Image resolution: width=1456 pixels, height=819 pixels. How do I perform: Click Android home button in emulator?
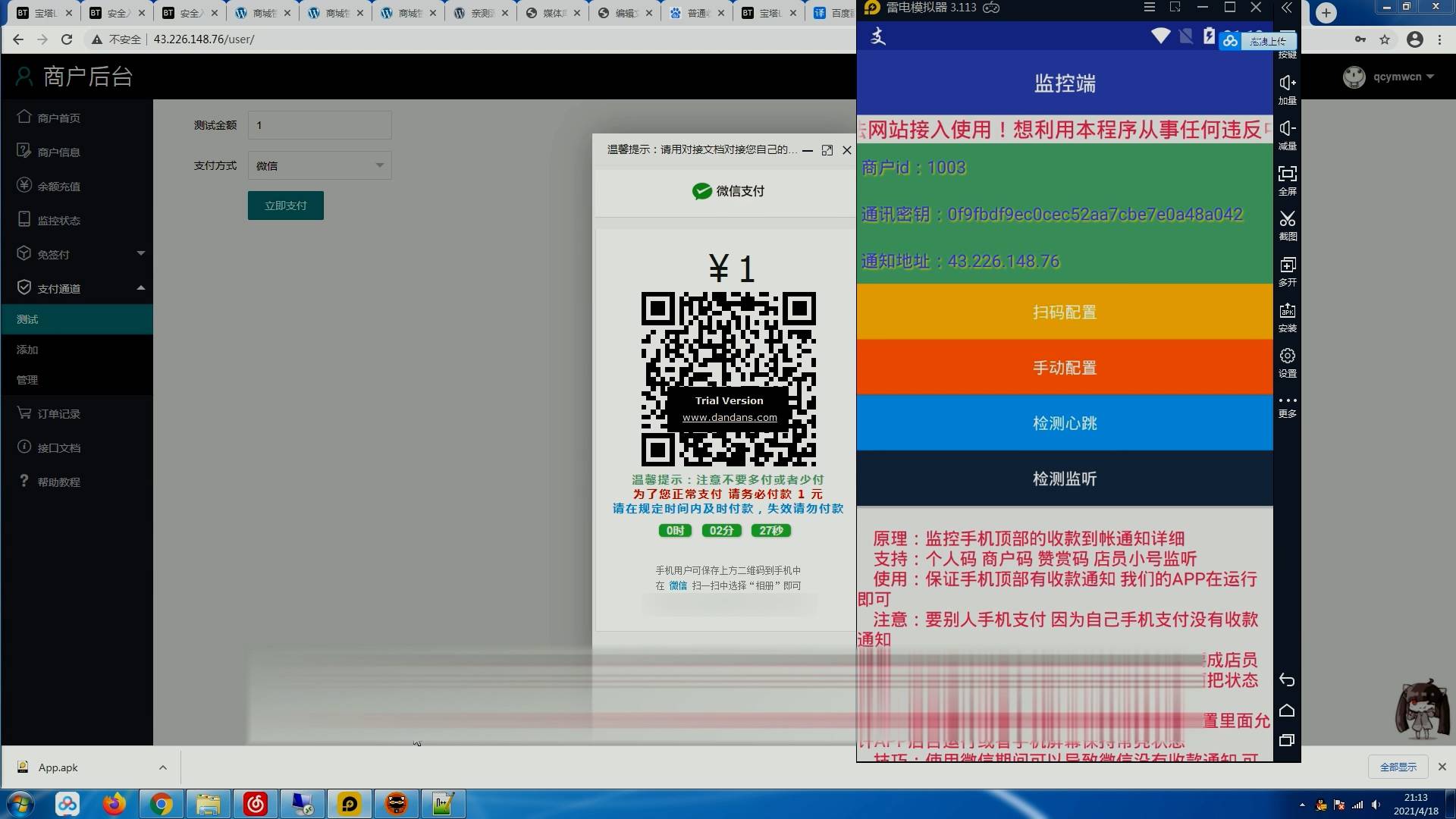pyautogui.click(x=1287, y=711)
